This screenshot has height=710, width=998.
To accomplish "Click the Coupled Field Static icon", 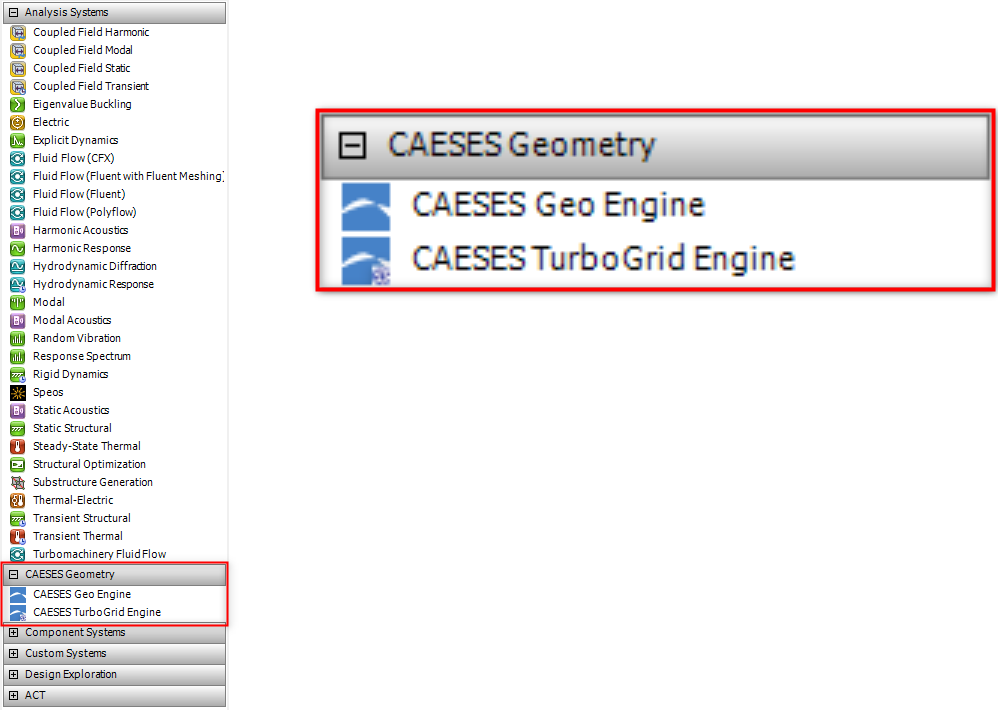I will [18, 68].
